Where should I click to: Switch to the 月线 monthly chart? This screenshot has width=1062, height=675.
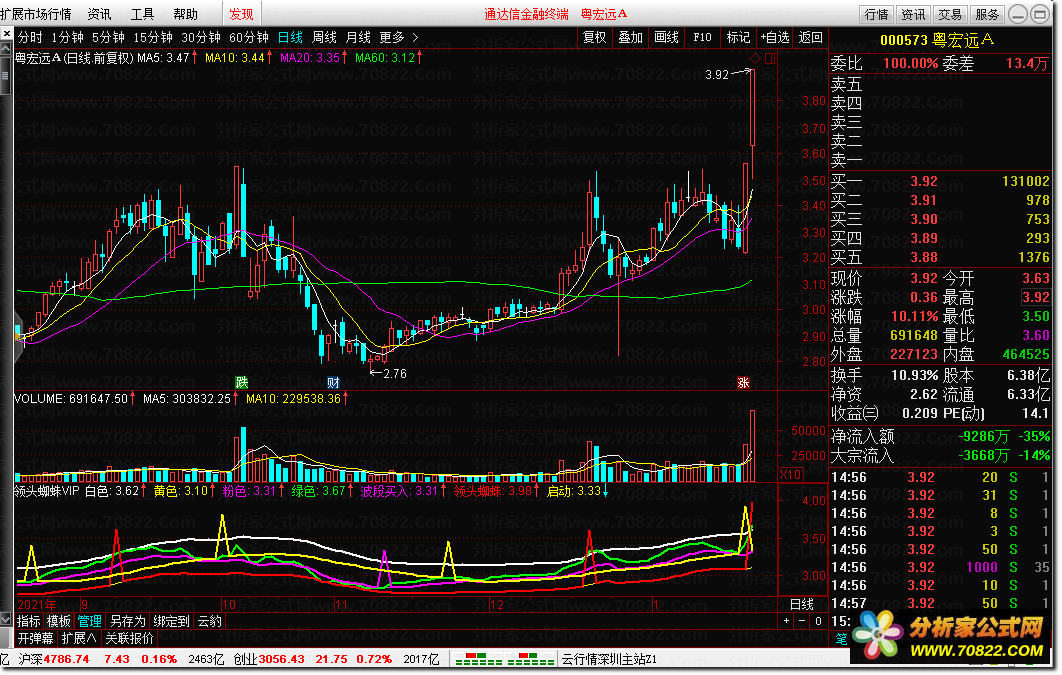[358, 37]
